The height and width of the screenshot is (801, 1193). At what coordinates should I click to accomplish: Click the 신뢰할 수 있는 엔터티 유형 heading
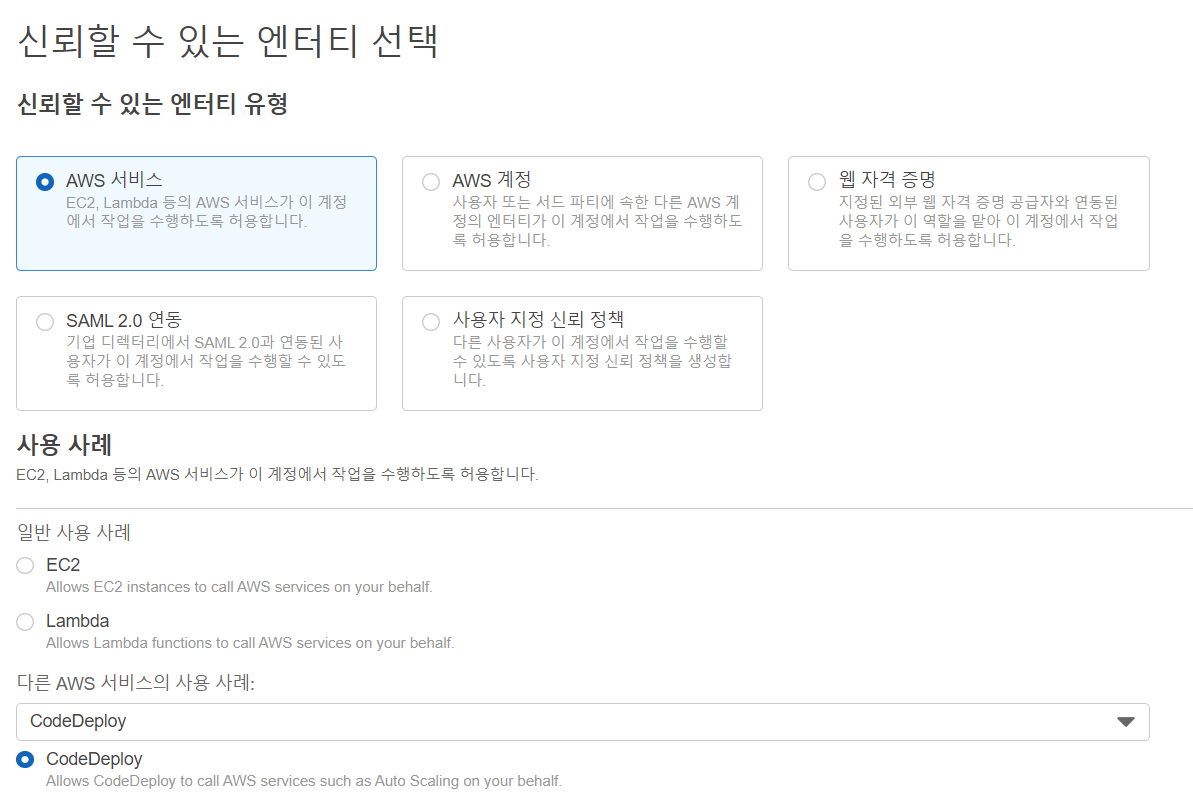click(x=152, y=103)
